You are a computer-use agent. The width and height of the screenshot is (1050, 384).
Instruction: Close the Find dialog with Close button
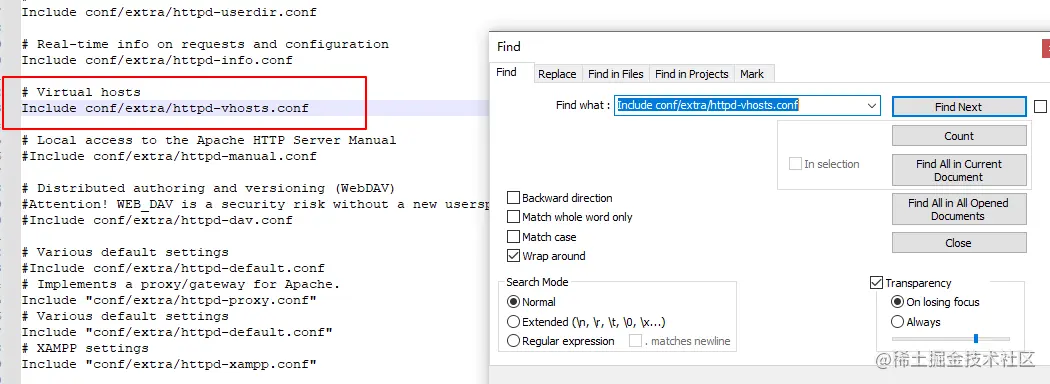tap(959, 243)
